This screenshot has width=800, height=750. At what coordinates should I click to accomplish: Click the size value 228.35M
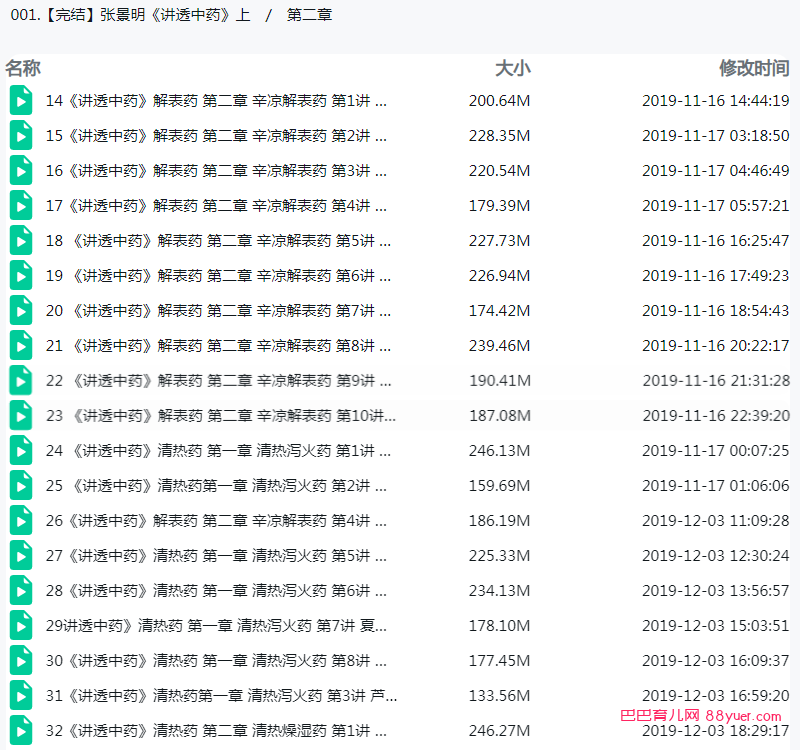[499, 136]
